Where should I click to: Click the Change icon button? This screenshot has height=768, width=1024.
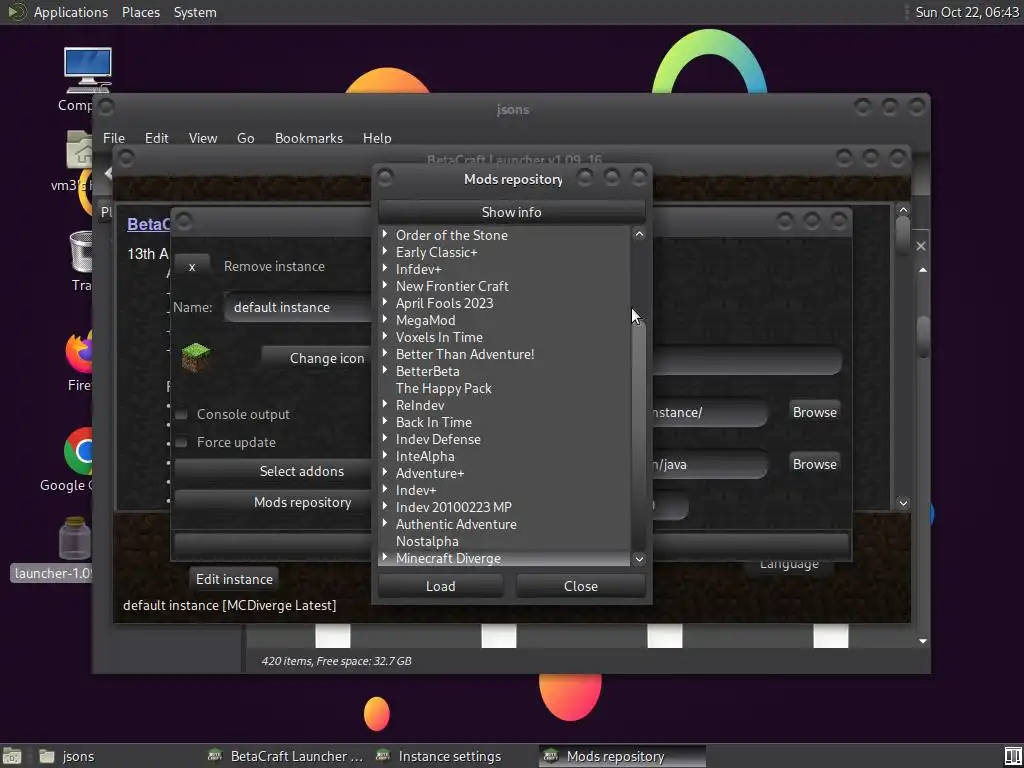click(x=317, y=358)
